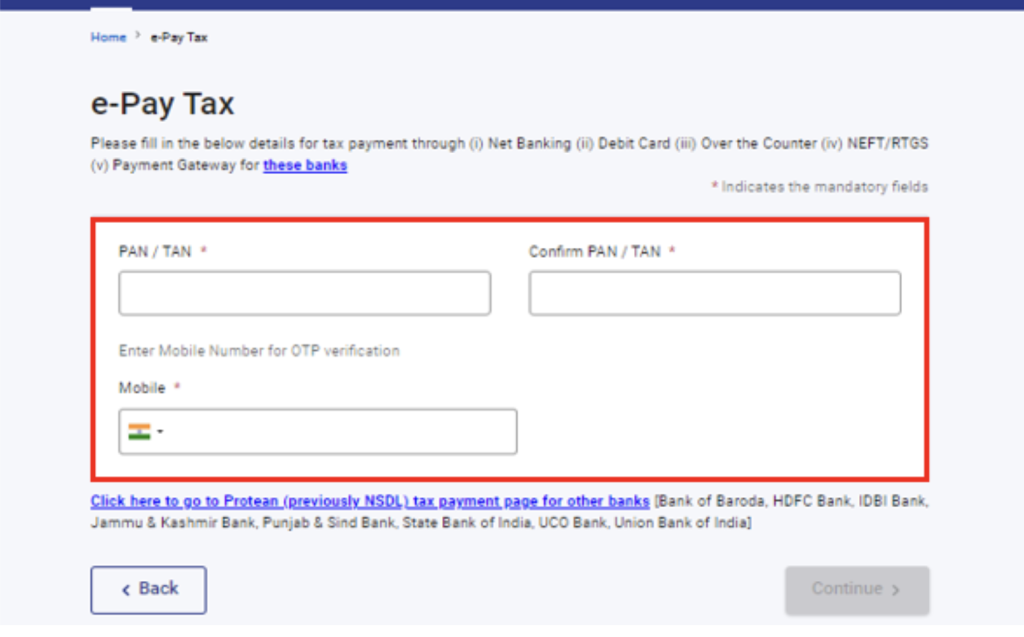Click the 'Mobile' field label
Screen dimensions: 1024x637
point(142,388)
